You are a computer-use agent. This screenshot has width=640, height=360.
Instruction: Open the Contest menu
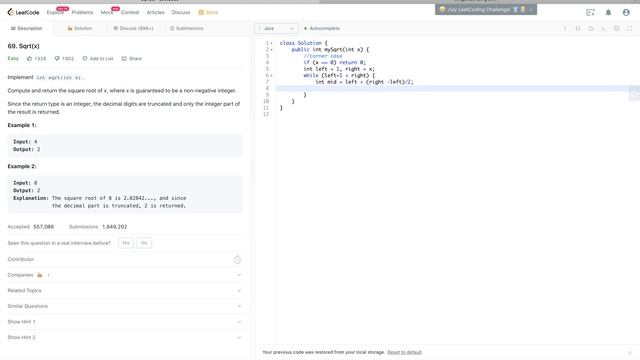tap(130, 12)
